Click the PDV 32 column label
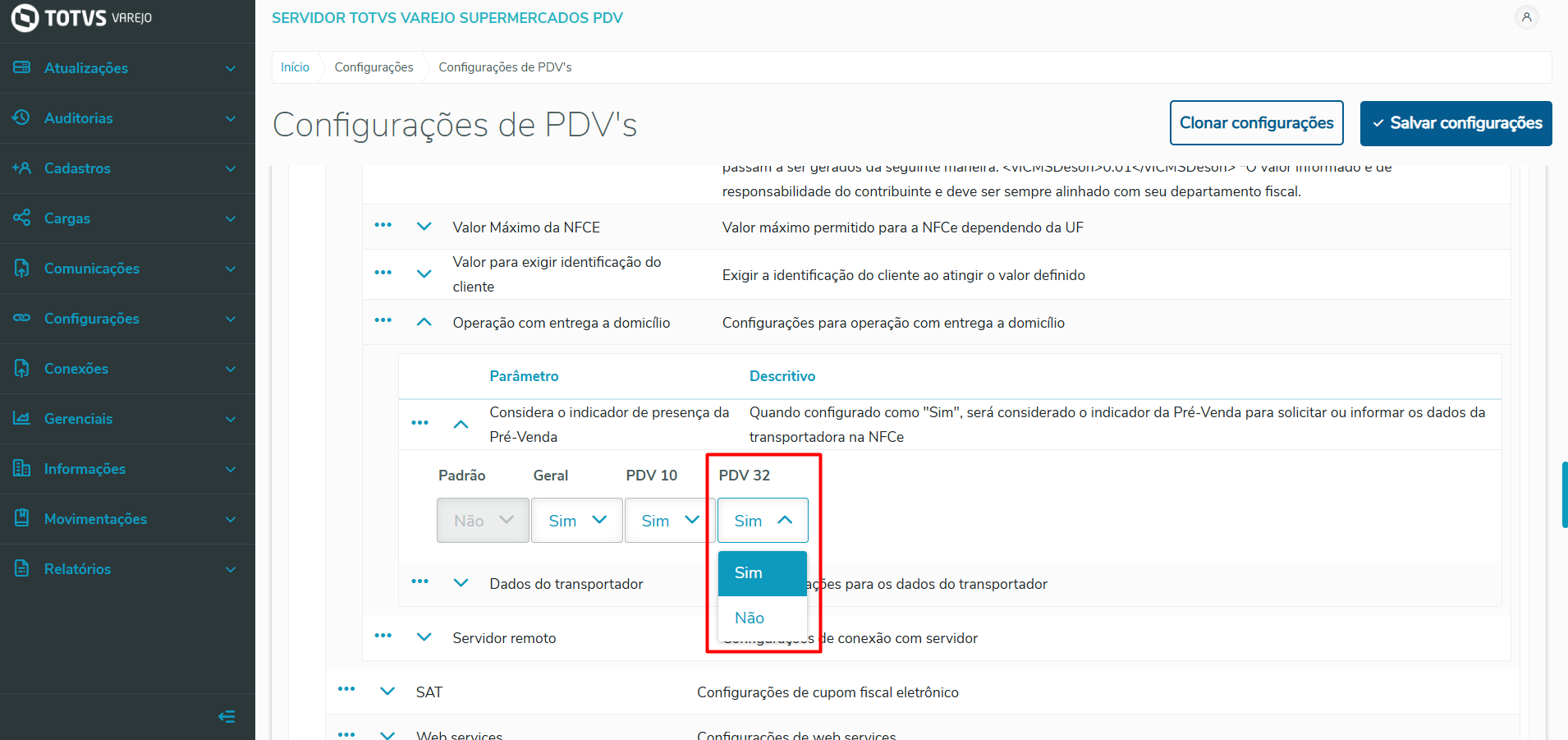 [x=745, y=476]
